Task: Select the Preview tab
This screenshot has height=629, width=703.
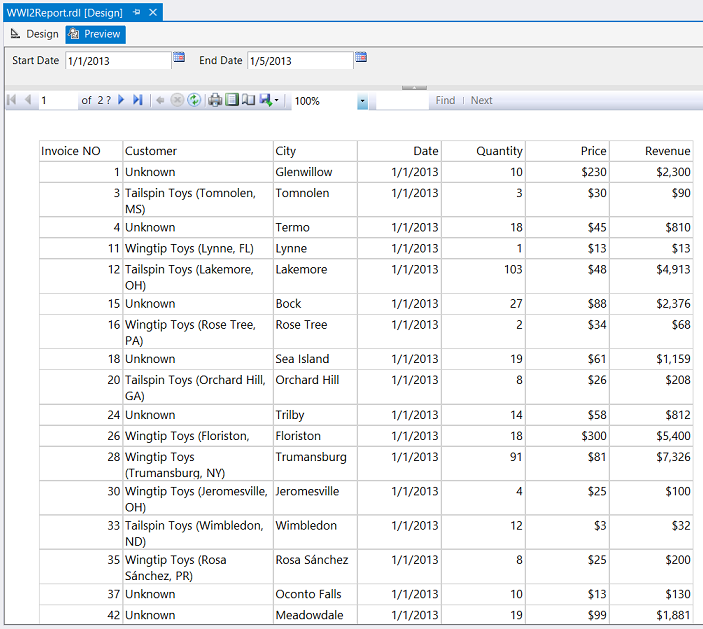Action: (x=95, y=34)
